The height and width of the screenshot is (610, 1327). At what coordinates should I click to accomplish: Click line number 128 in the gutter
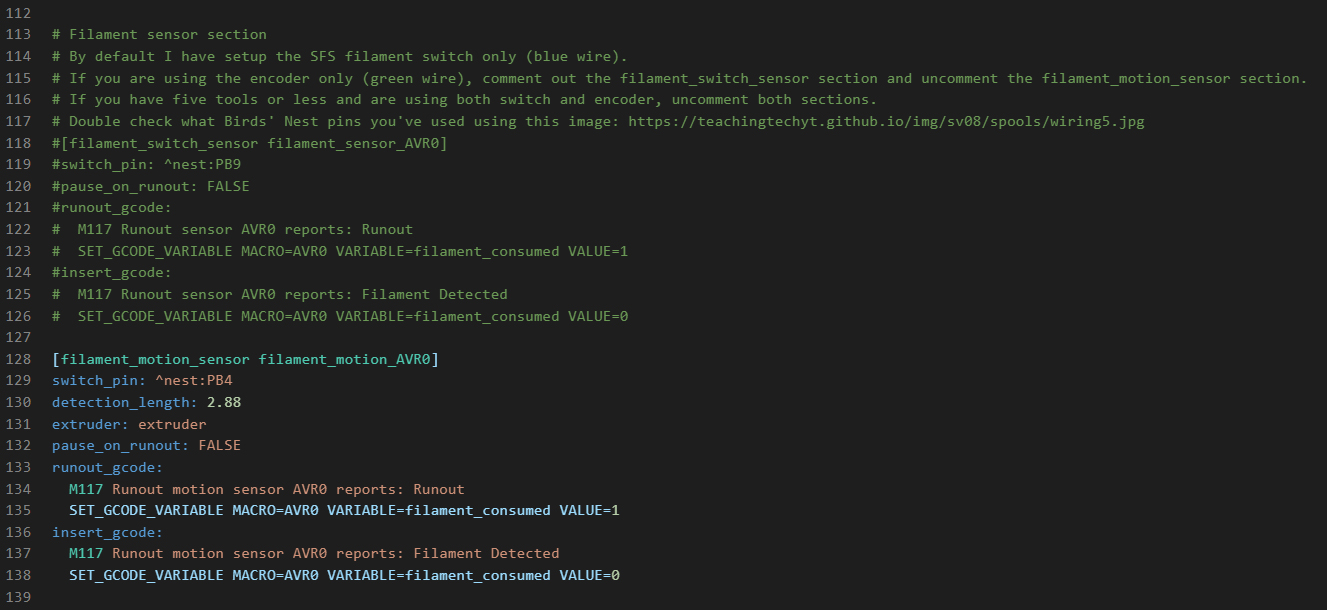pos(19,359)
